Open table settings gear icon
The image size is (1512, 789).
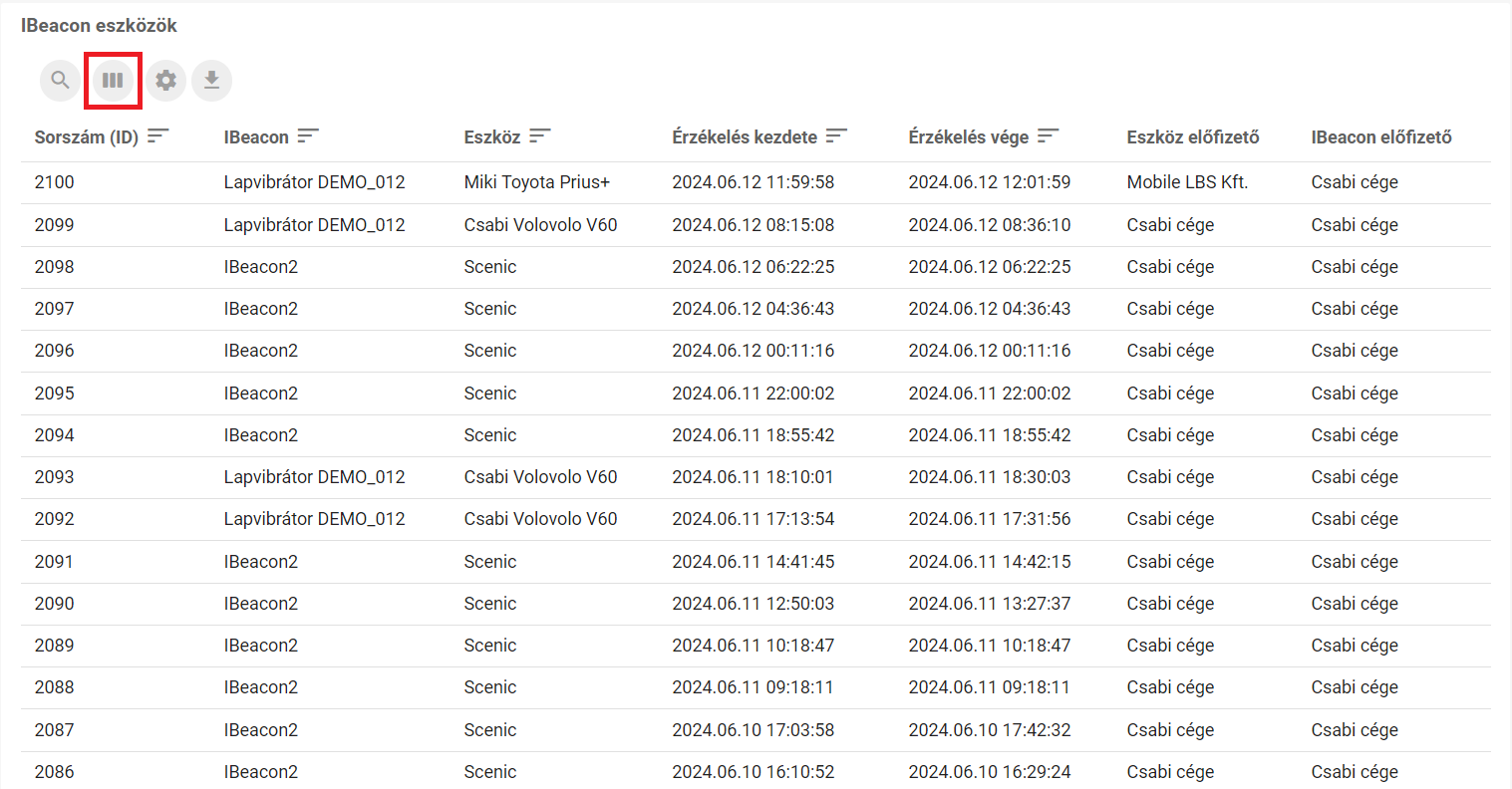point(165,81)
